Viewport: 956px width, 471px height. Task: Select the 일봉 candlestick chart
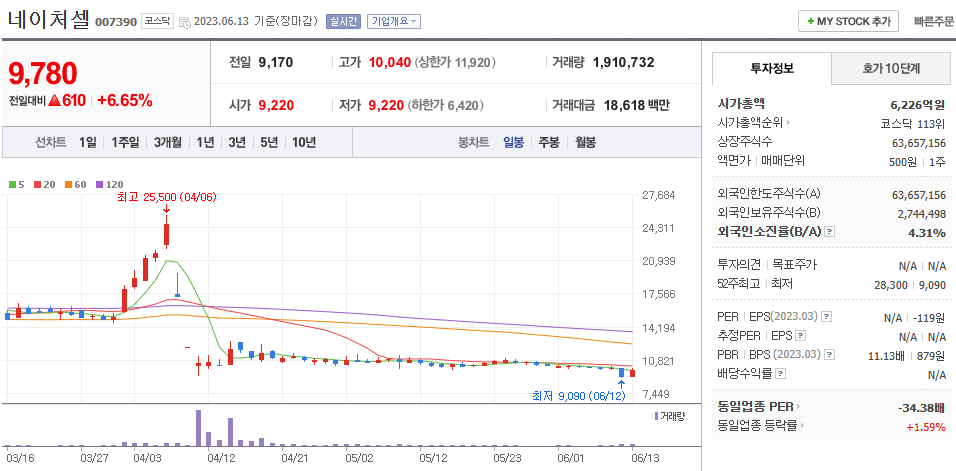tap(513, 143)
